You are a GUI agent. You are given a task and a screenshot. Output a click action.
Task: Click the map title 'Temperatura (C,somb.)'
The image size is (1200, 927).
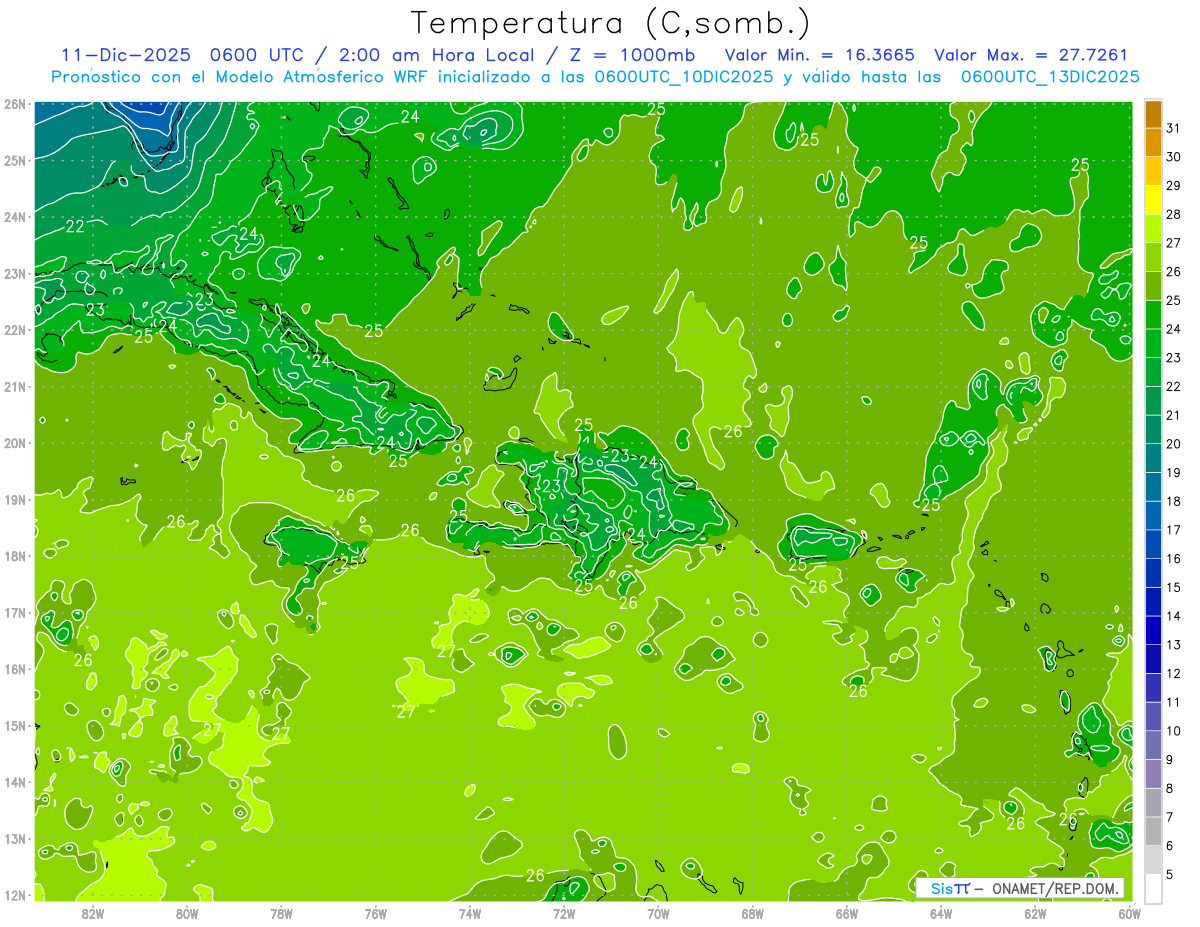point(610,23)
